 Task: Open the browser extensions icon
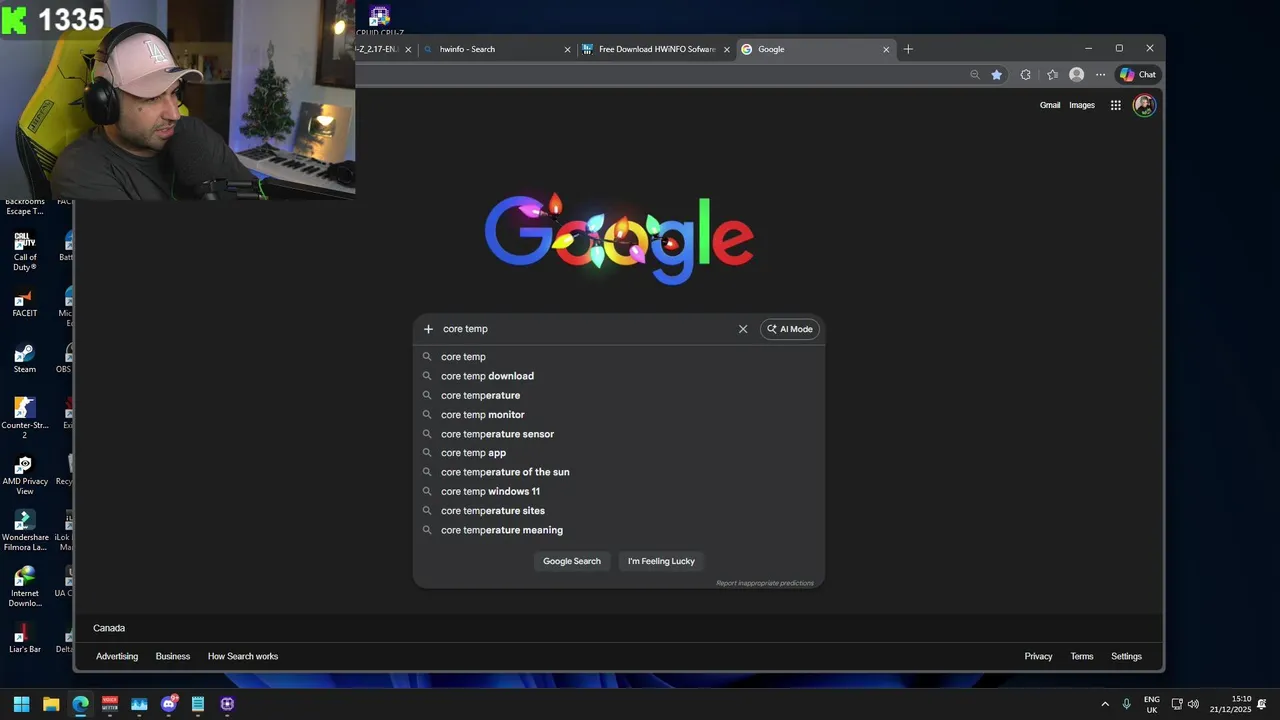click(1025, 74)
